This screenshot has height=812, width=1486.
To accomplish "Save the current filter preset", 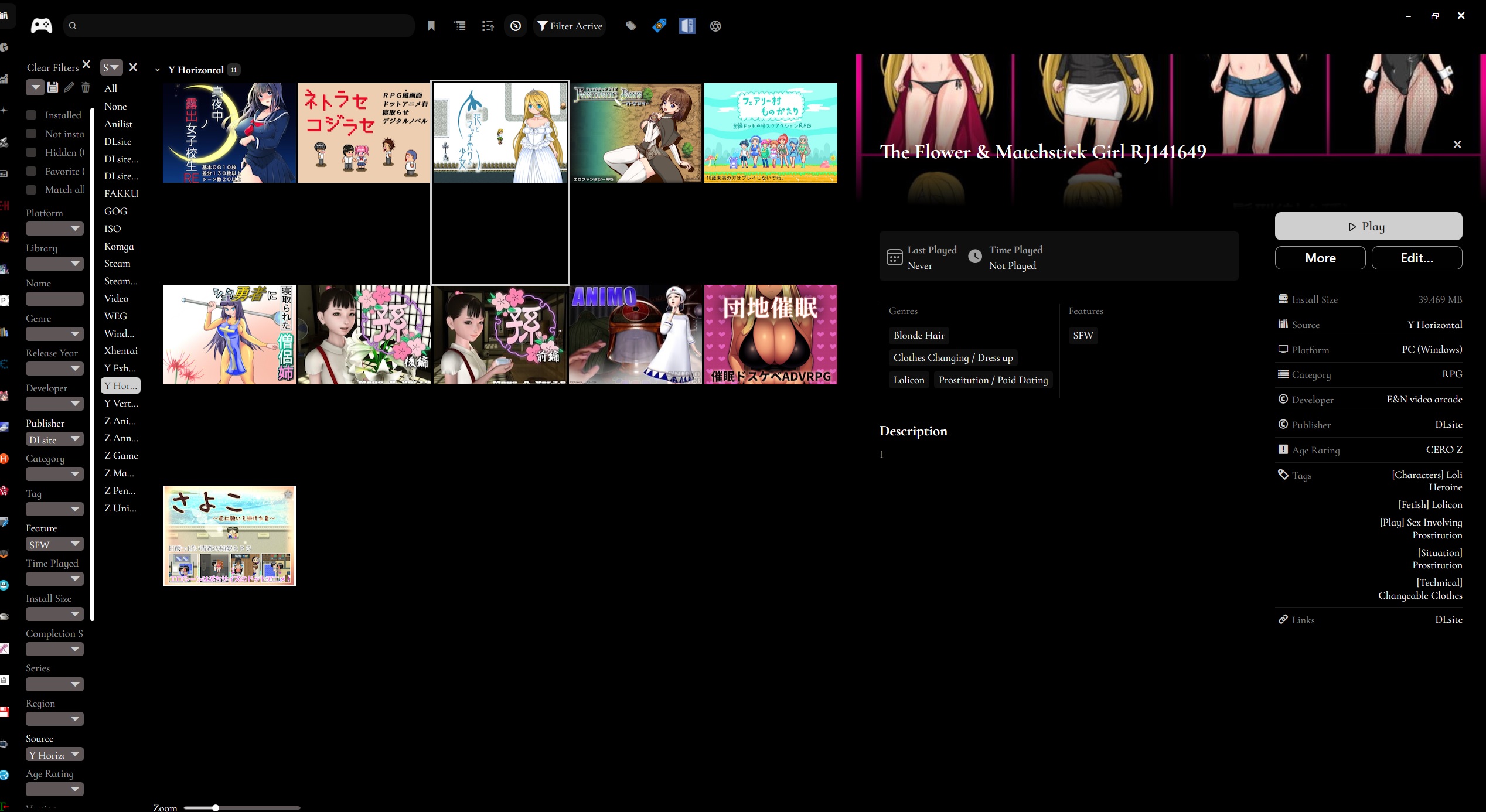I will (x=53, y=87).
